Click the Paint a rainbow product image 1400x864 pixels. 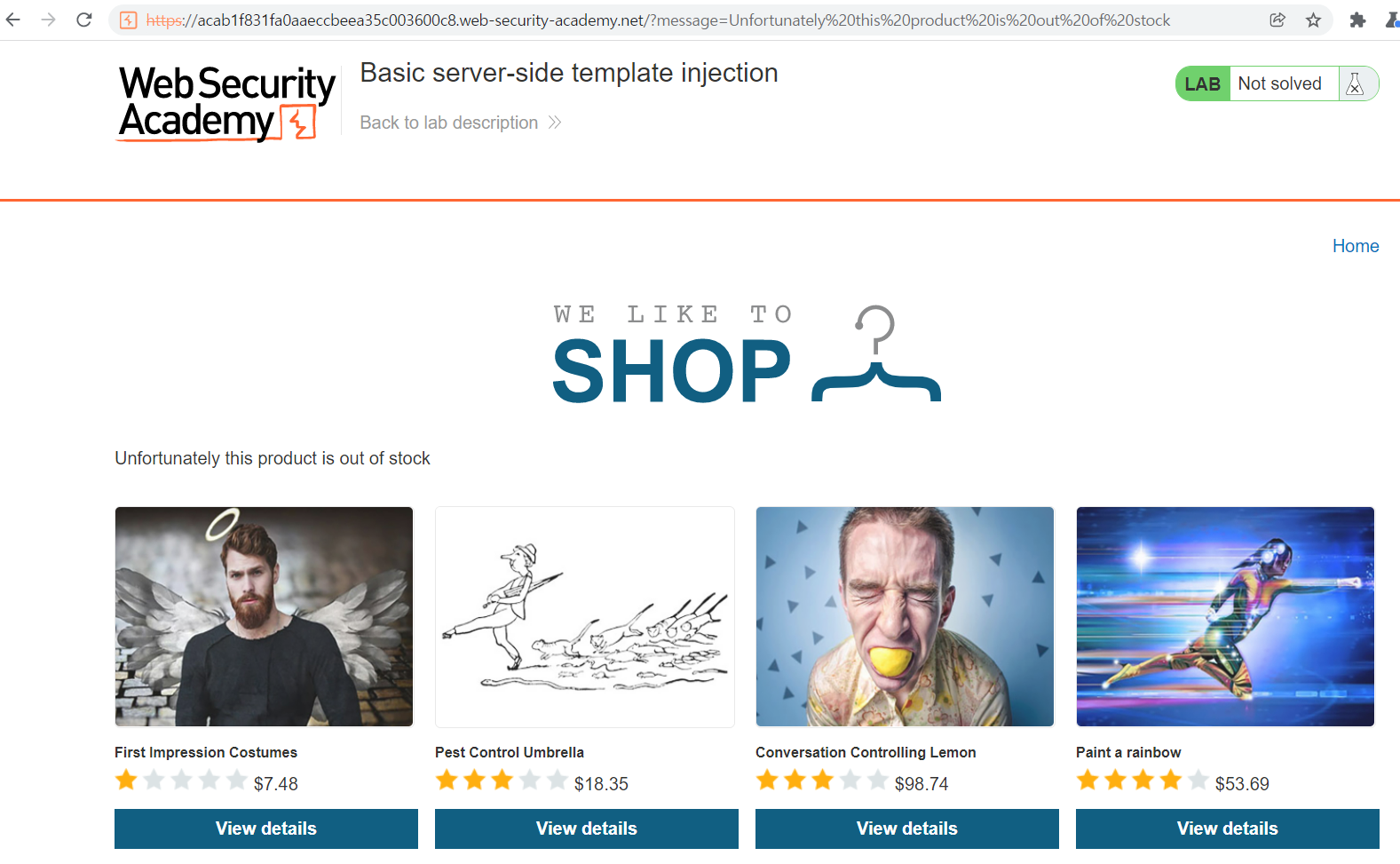click(1225, 616)
